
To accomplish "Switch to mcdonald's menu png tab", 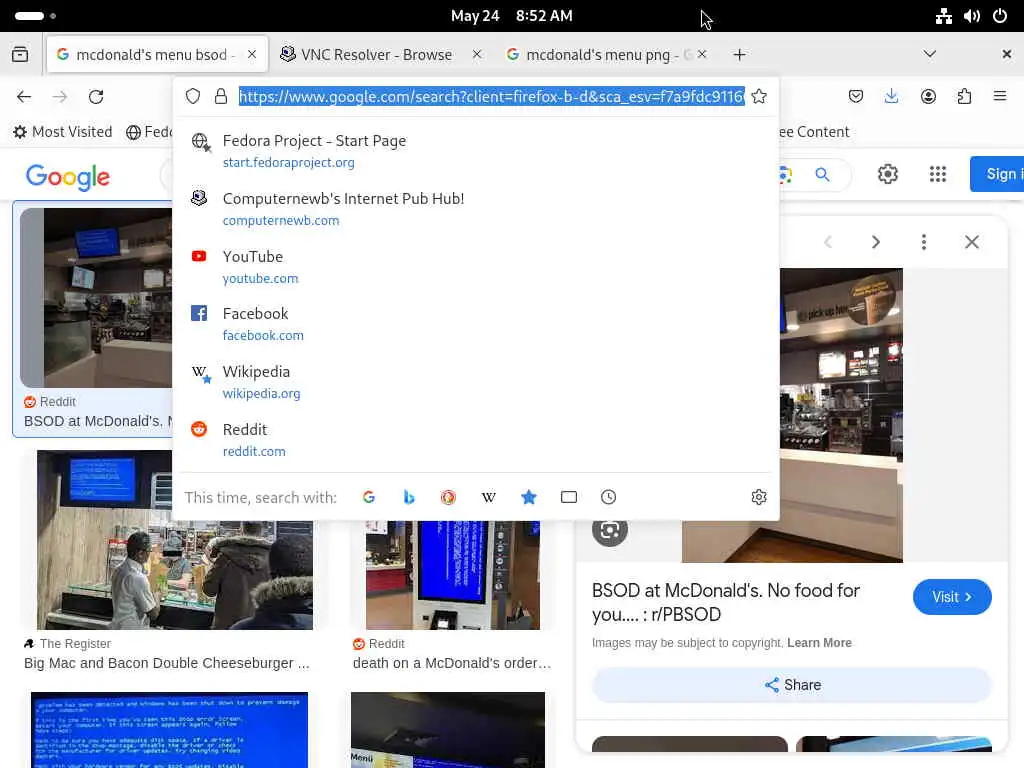I will click(x=599, y=55).
